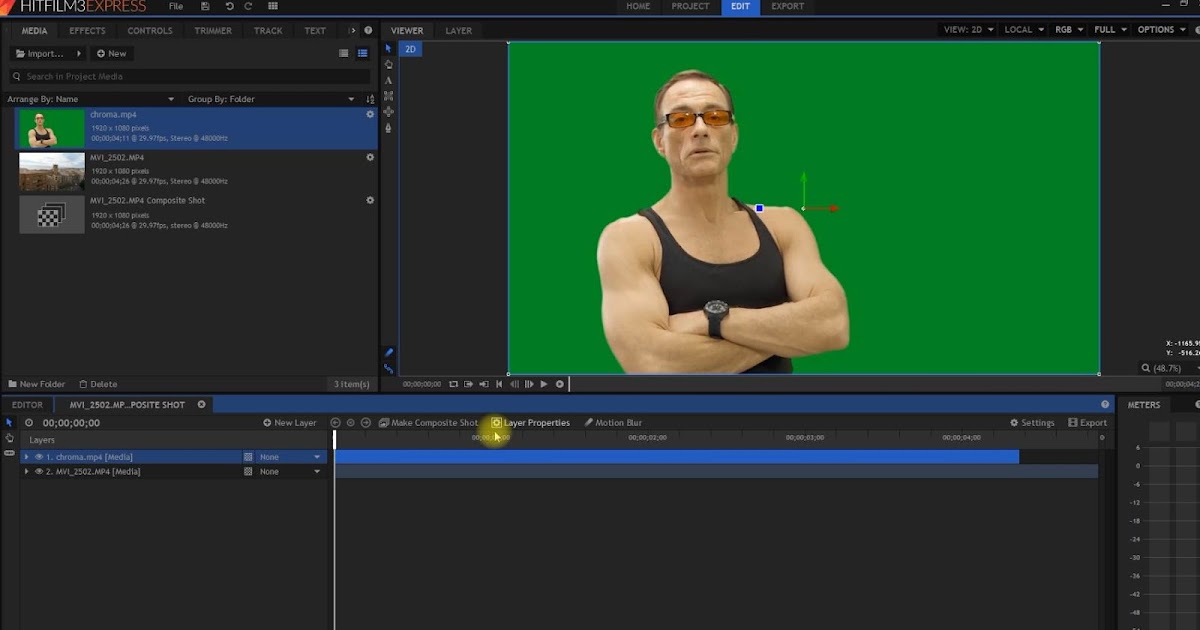Close the Composite Shot timeline tab
The height and width of the screenshot is (630, 1200).
201,405
